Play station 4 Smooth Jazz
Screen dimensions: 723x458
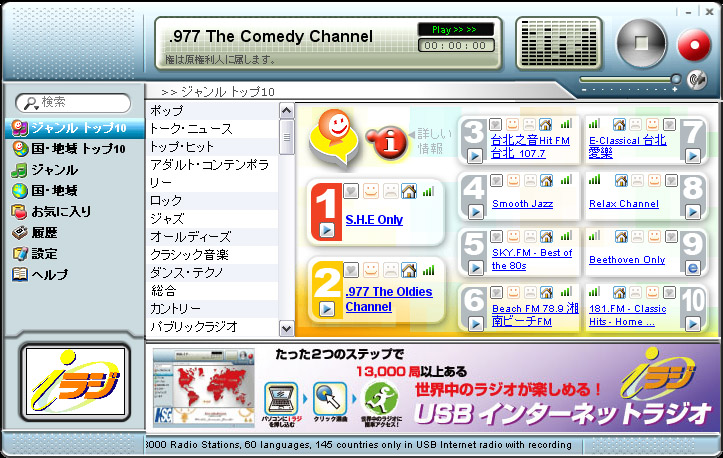point(475,212)
